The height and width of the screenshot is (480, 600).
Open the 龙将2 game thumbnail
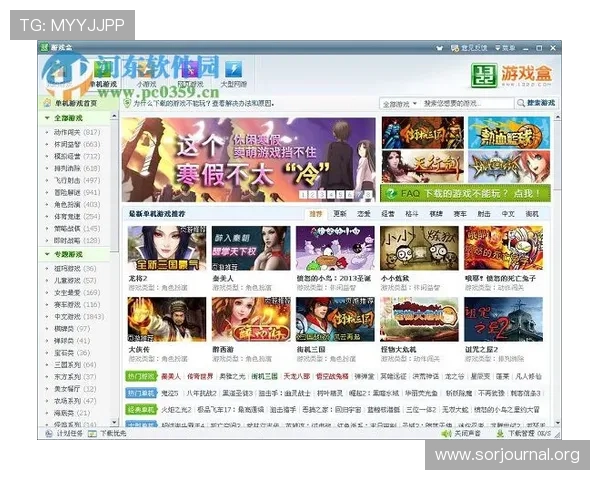[167, 248]
